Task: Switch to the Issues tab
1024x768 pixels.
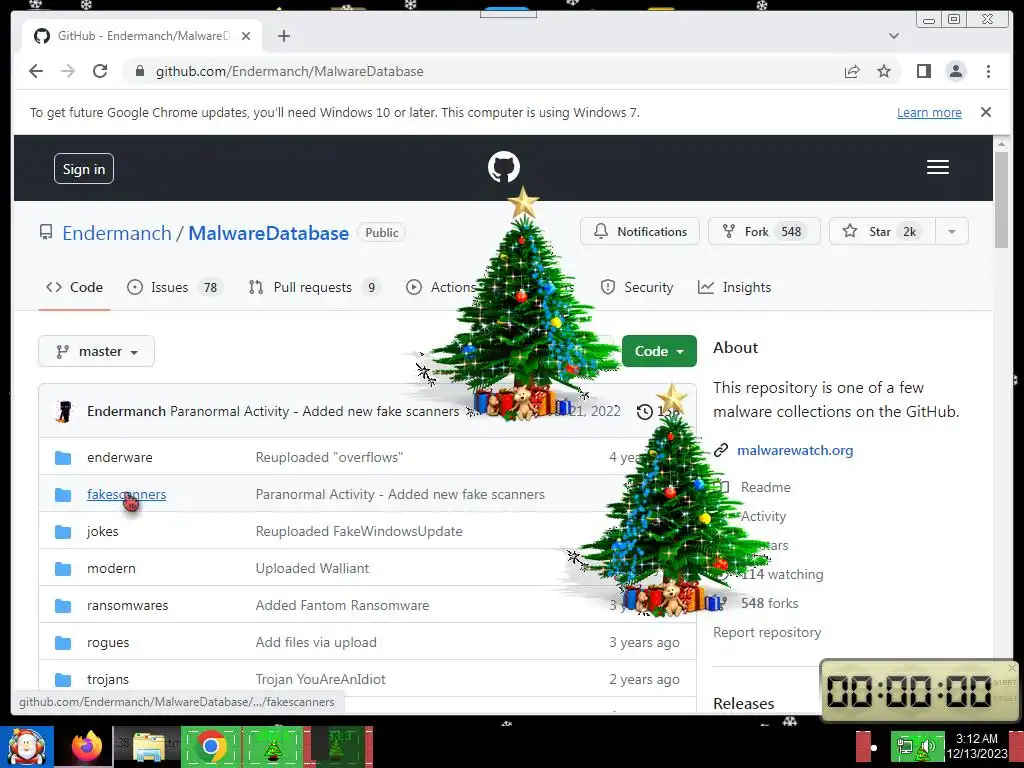Action: click(174, 287)
